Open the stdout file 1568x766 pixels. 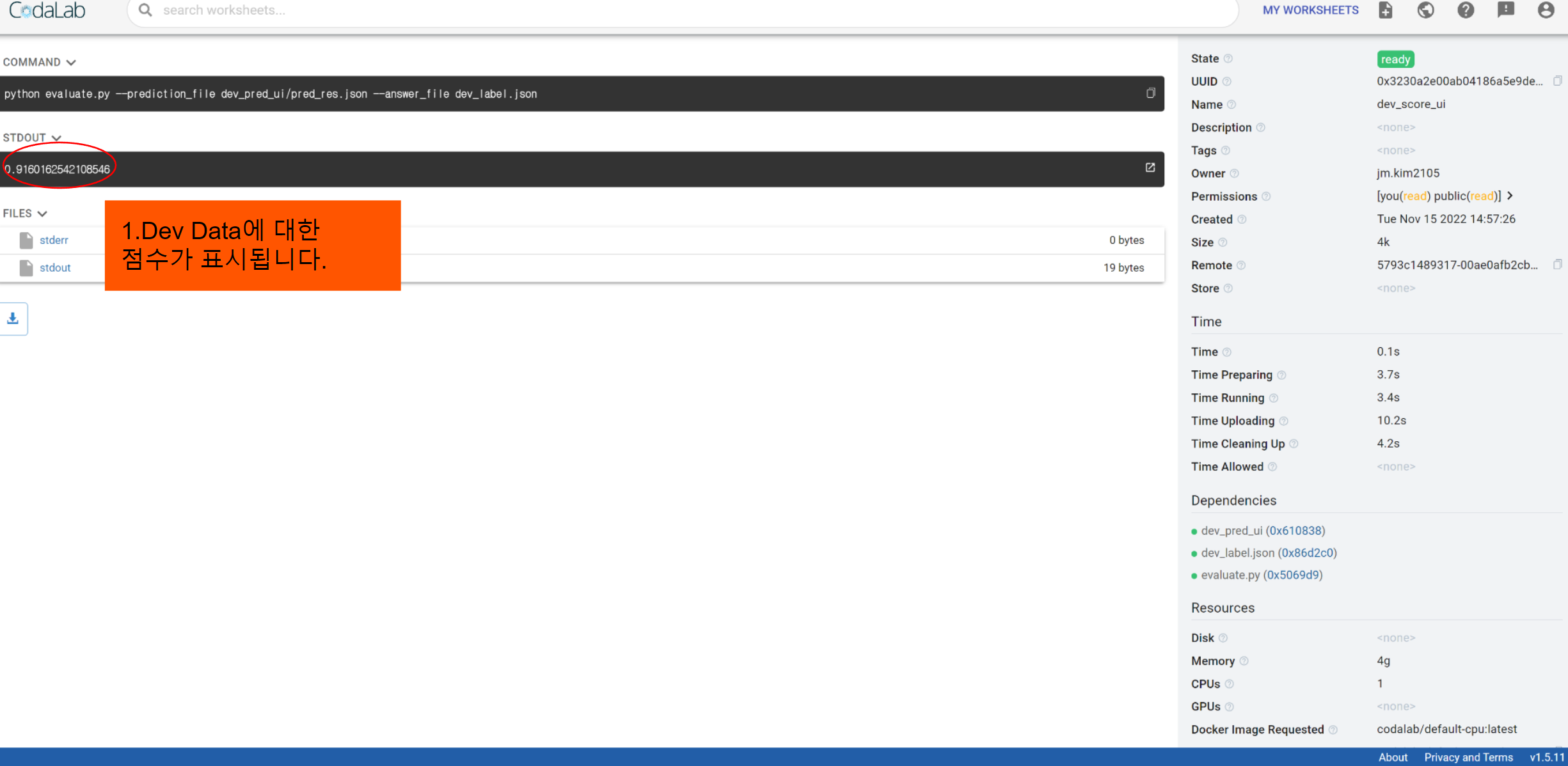click(x=54, y=267)
